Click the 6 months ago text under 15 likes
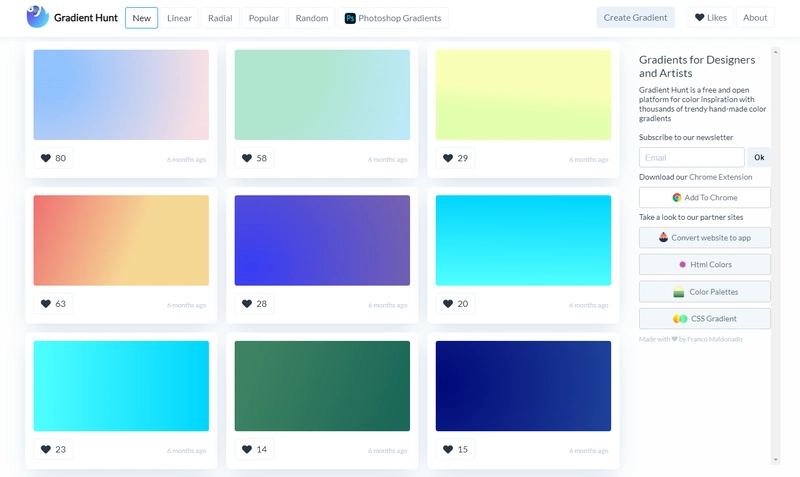This screenshot has height=477, width=800. click(x=589, y=451)
